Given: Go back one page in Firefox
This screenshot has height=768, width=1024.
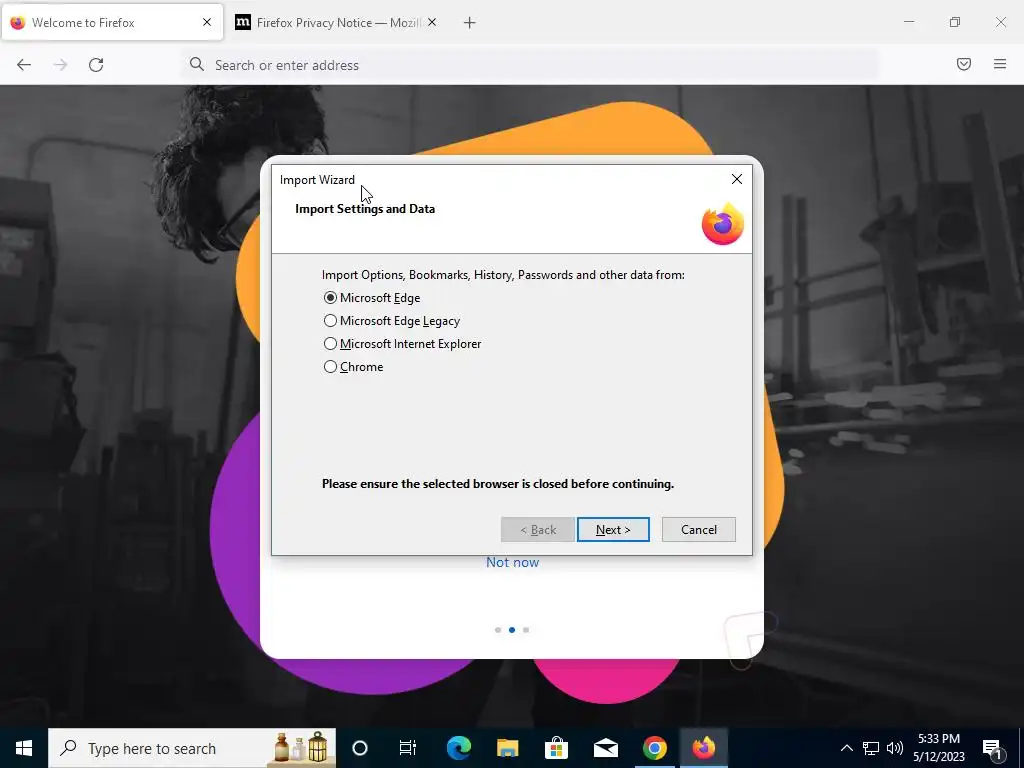Looking at the screenshot, I should point(24,65).
